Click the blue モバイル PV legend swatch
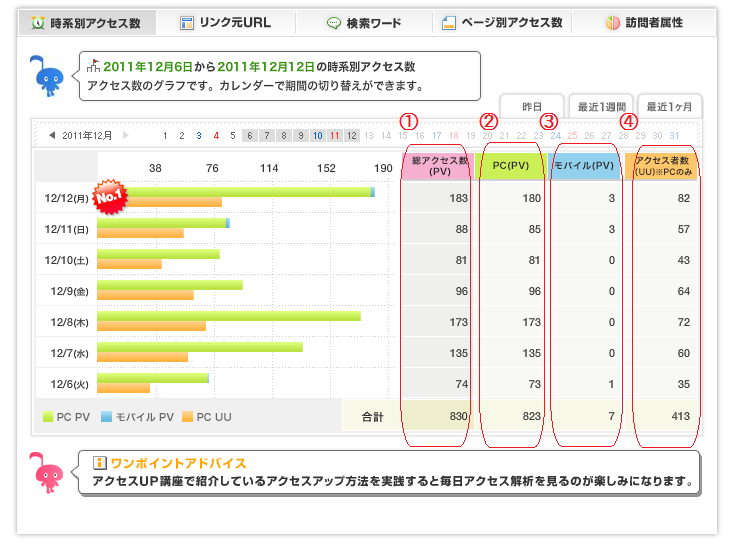Viewport: 732px width, 548px height. click(106, 417)
